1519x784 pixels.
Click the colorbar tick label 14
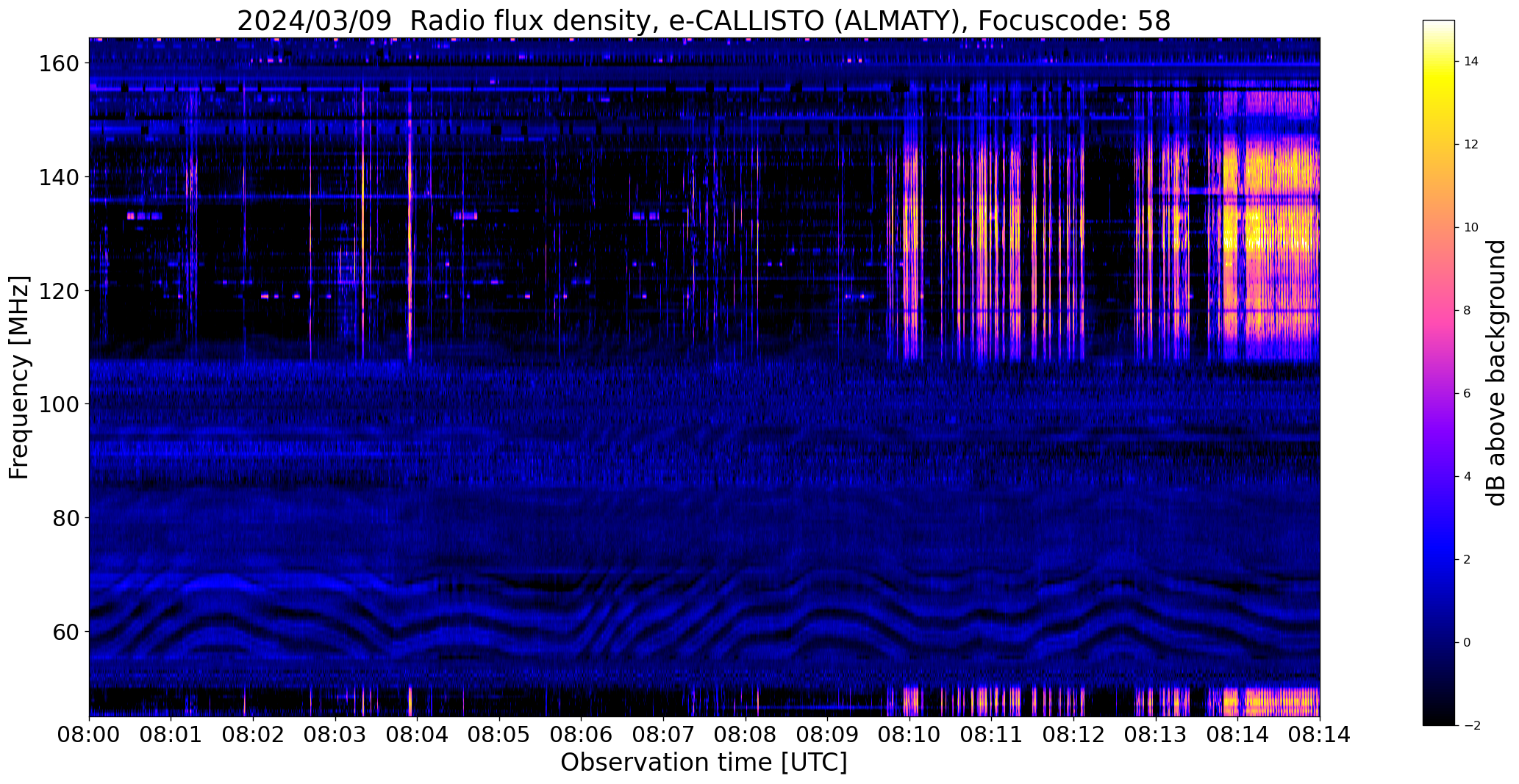[x=1471, y=62]
